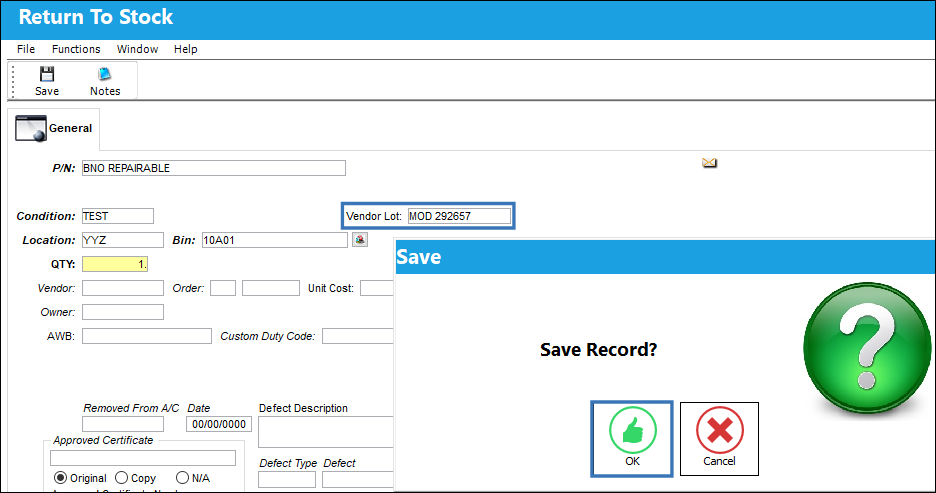The image size is (936, 493).
Task: Click the Owner input field
Action: 122,312
